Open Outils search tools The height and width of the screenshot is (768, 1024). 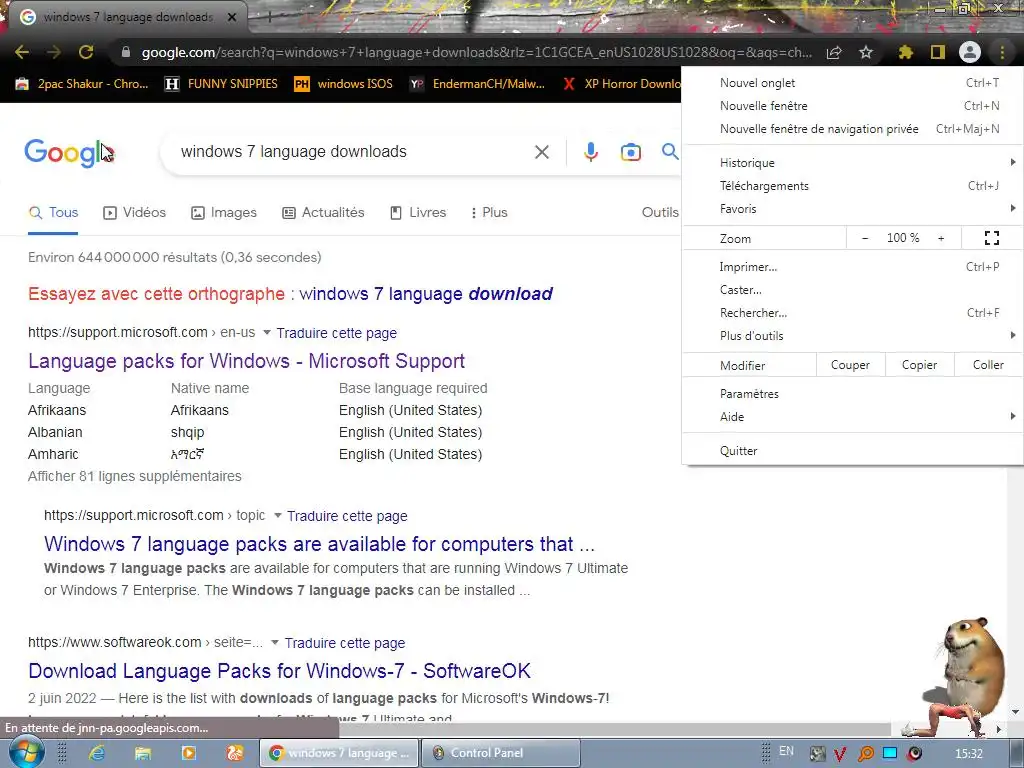pos(660,213)
